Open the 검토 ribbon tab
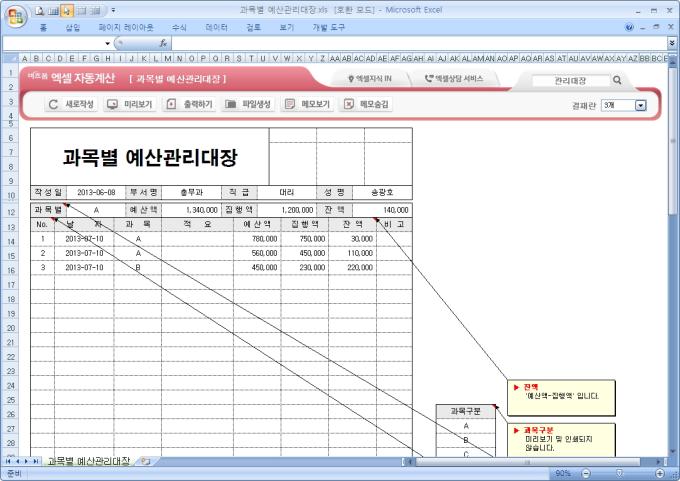 (x=253, y=27)
